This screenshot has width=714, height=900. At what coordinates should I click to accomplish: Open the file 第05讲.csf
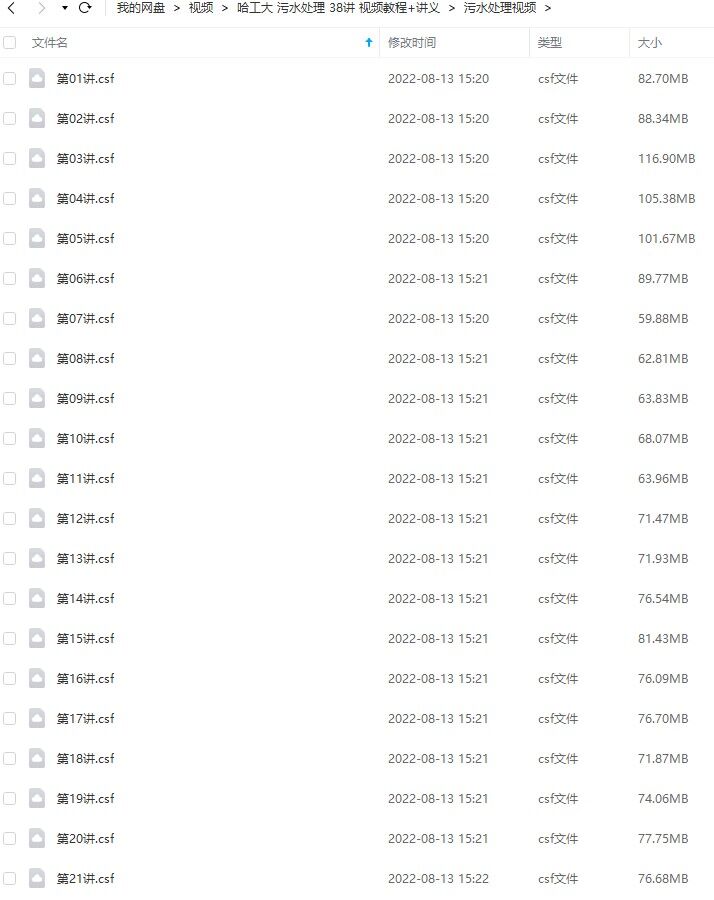tap(86, 238)
